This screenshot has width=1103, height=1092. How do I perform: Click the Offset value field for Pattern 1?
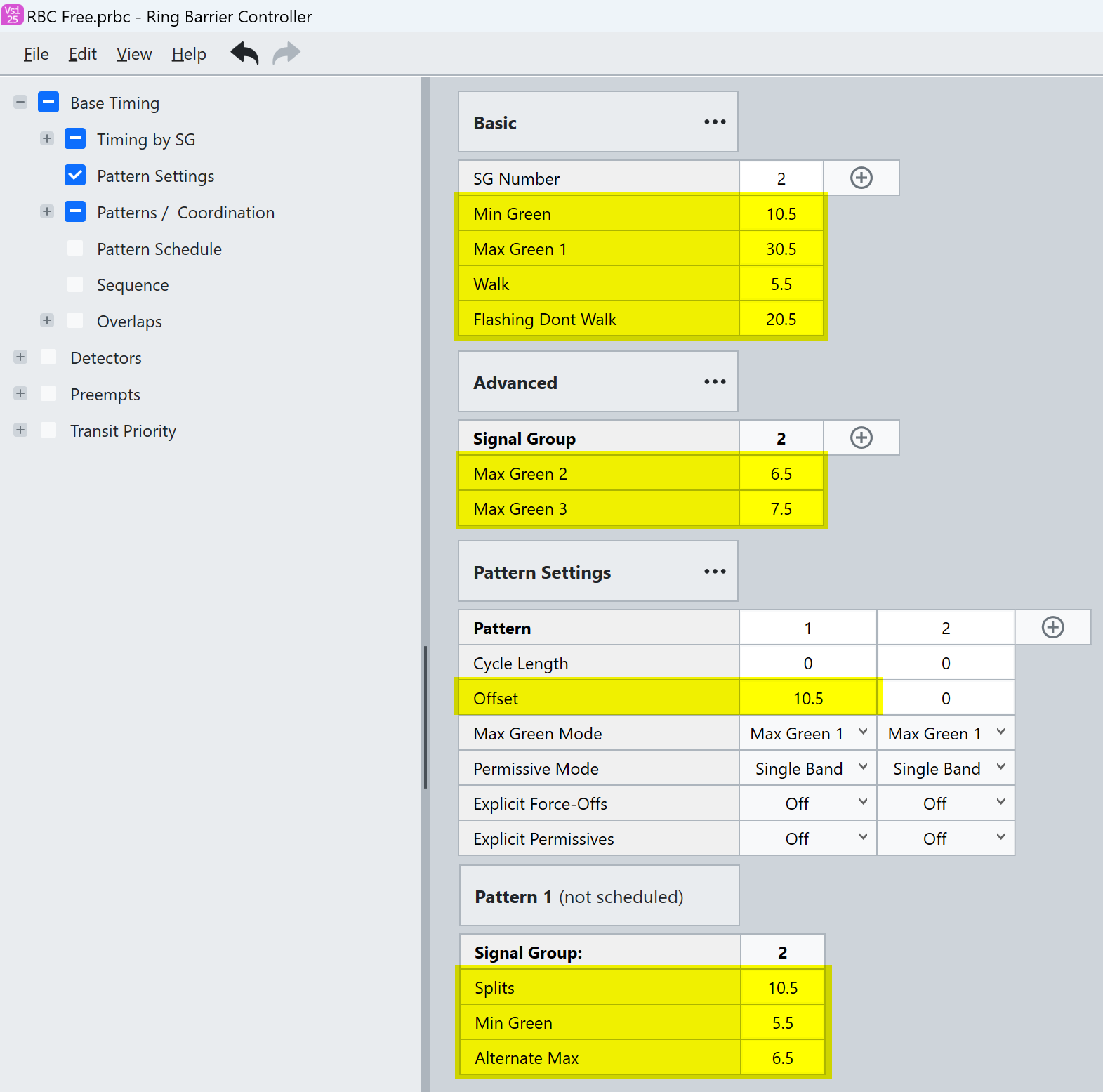[x=807, y=699]
